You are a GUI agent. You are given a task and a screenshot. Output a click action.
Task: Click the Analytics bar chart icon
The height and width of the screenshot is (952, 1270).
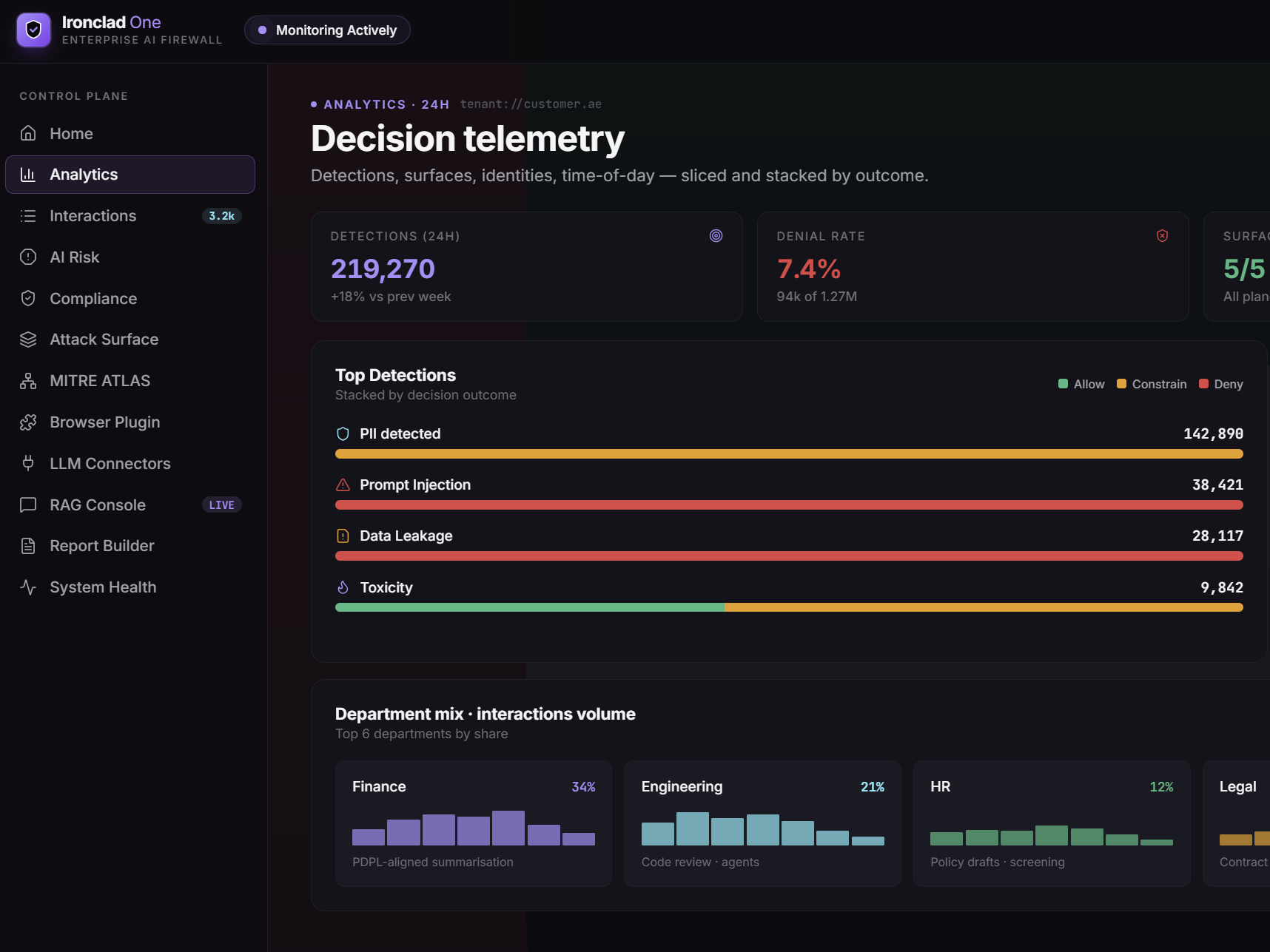pos(28,175)
